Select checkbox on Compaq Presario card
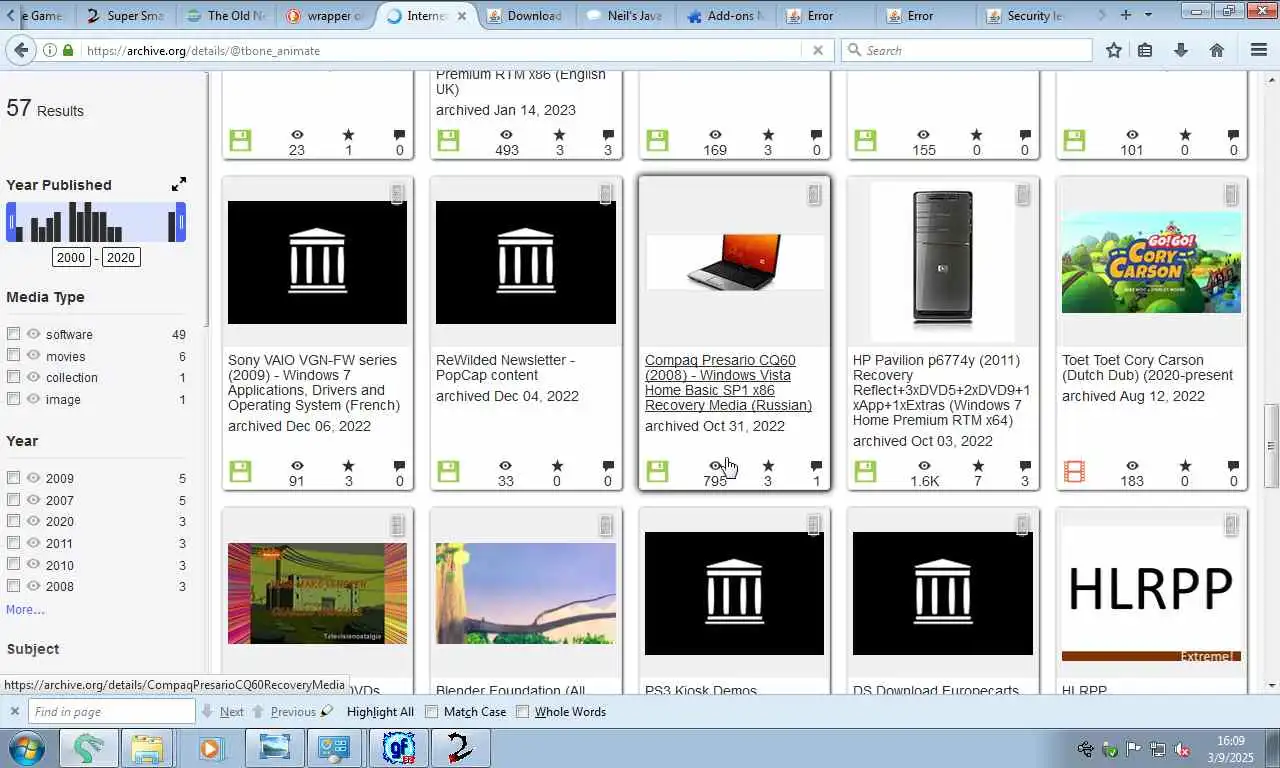 pyautogui.click(x=814, y=194)
